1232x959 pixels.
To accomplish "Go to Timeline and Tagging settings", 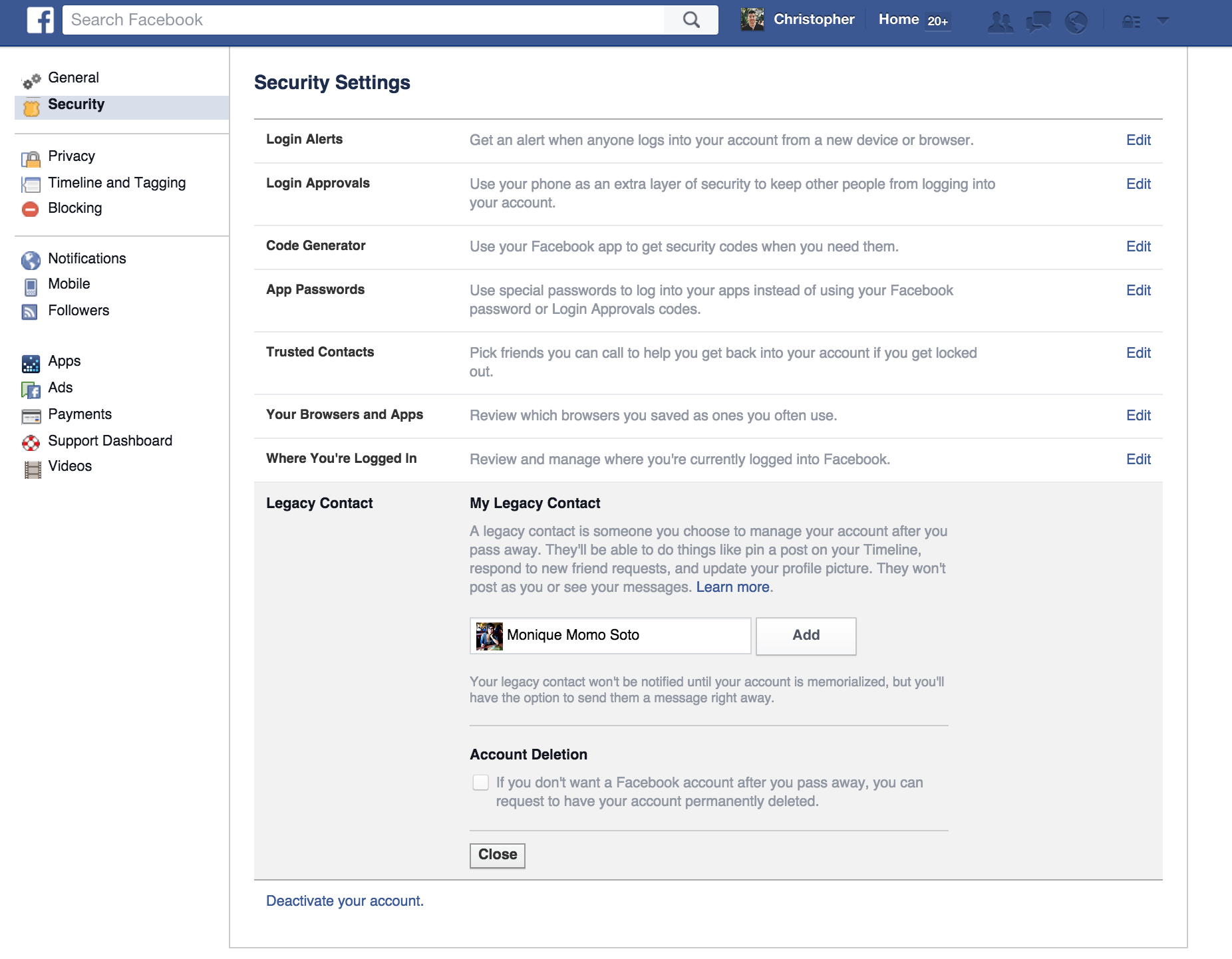I will [x=116, y=183].
